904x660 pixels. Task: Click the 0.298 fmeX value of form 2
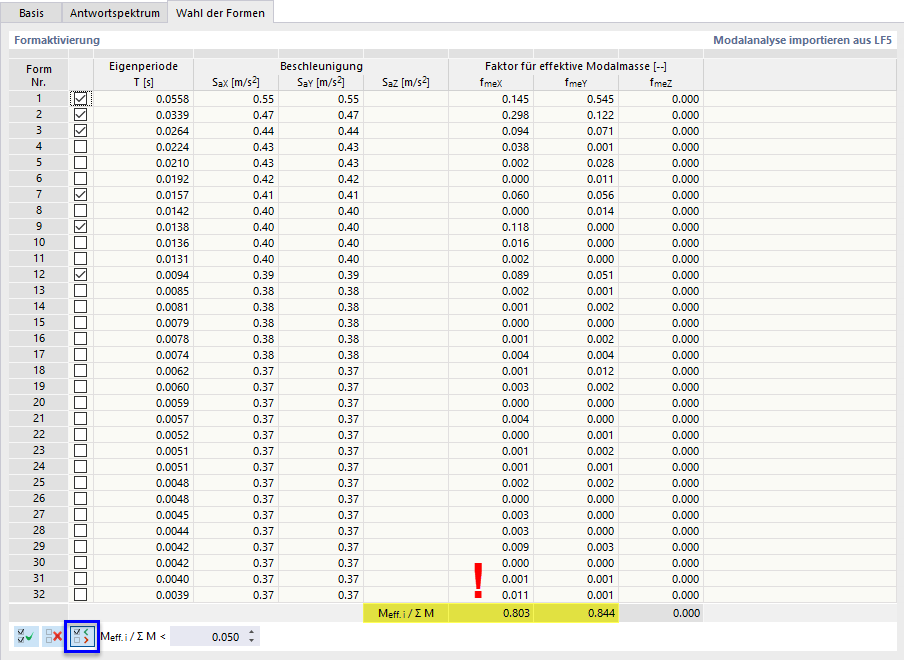click(491, 115)
